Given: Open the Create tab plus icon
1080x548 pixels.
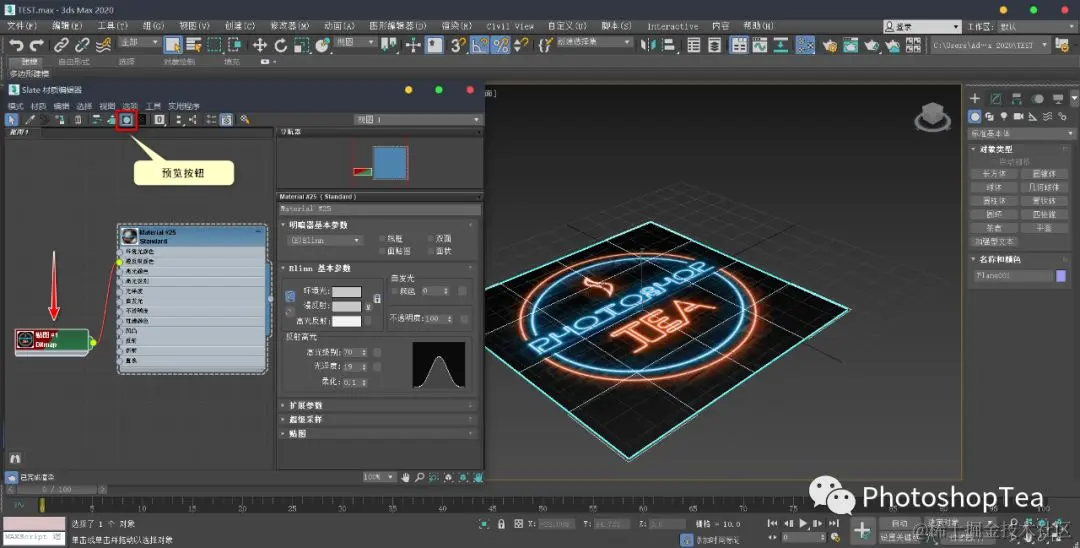Looking at the screenshot, I should (x=975, y=98).
